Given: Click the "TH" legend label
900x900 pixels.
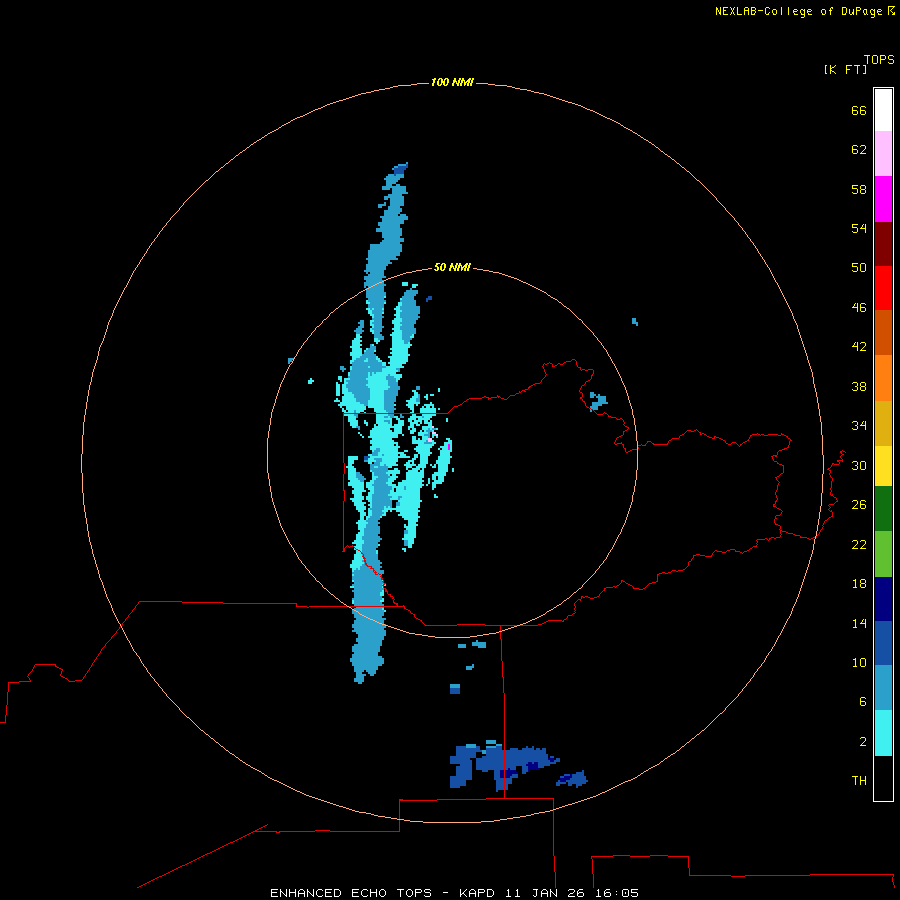Looking at the screenshot, I should point(859,781).
